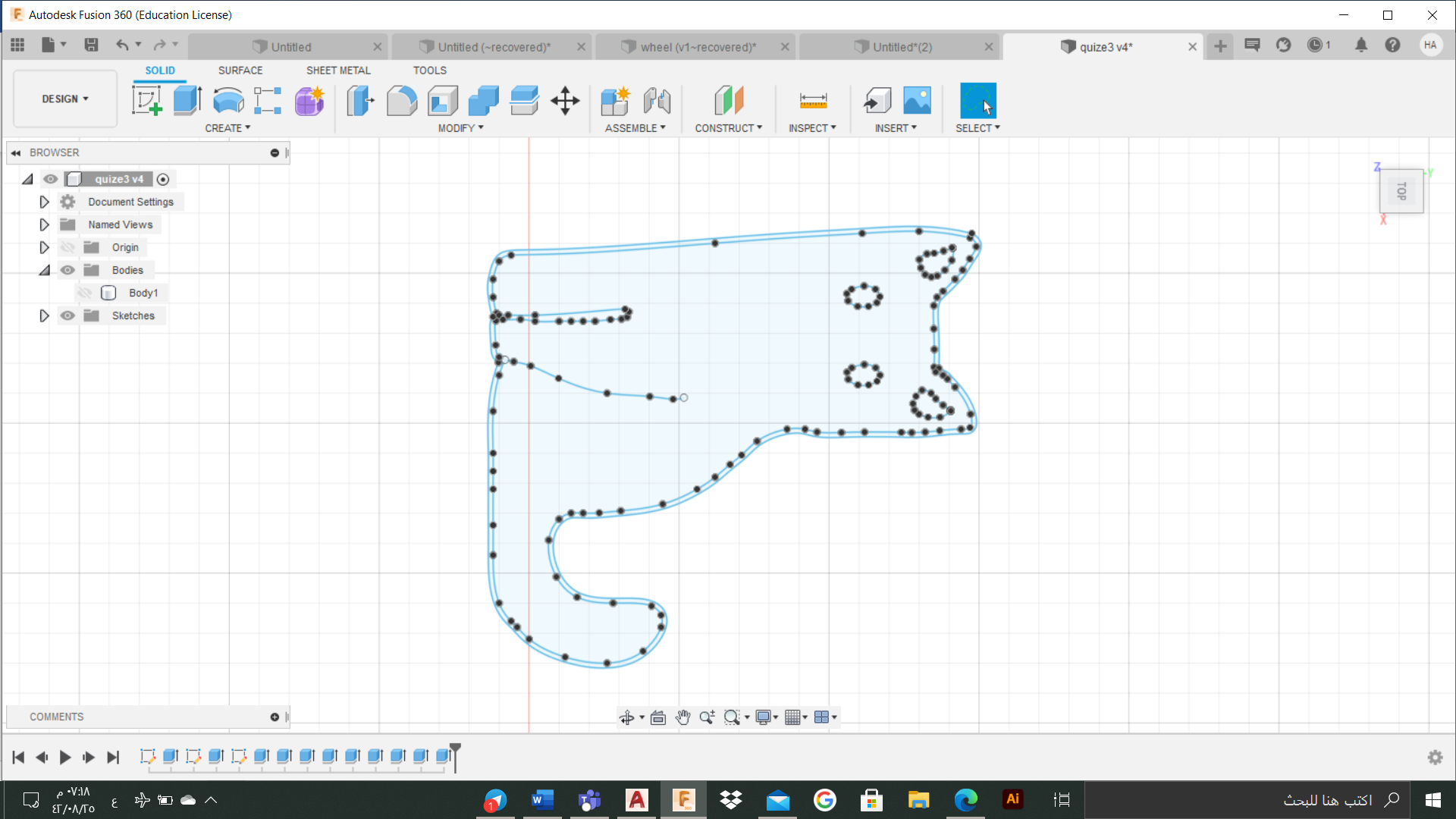Switch to the SURFACE tab
This screenshot has width=1456, height=819.
click(x=240, y=70)
